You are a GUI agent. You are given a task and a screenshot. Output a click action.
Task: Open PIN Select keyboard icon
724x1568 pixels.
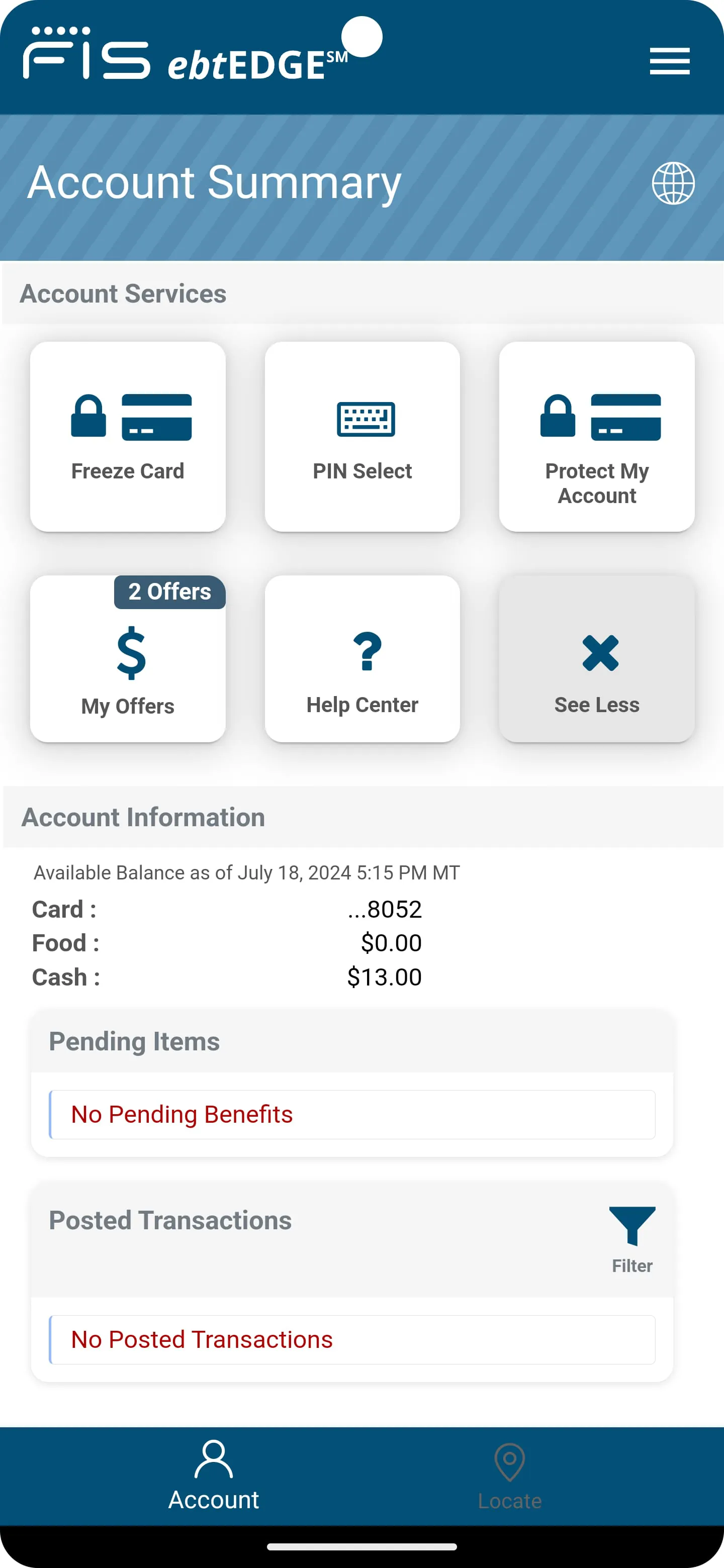[x=366, y=419]
